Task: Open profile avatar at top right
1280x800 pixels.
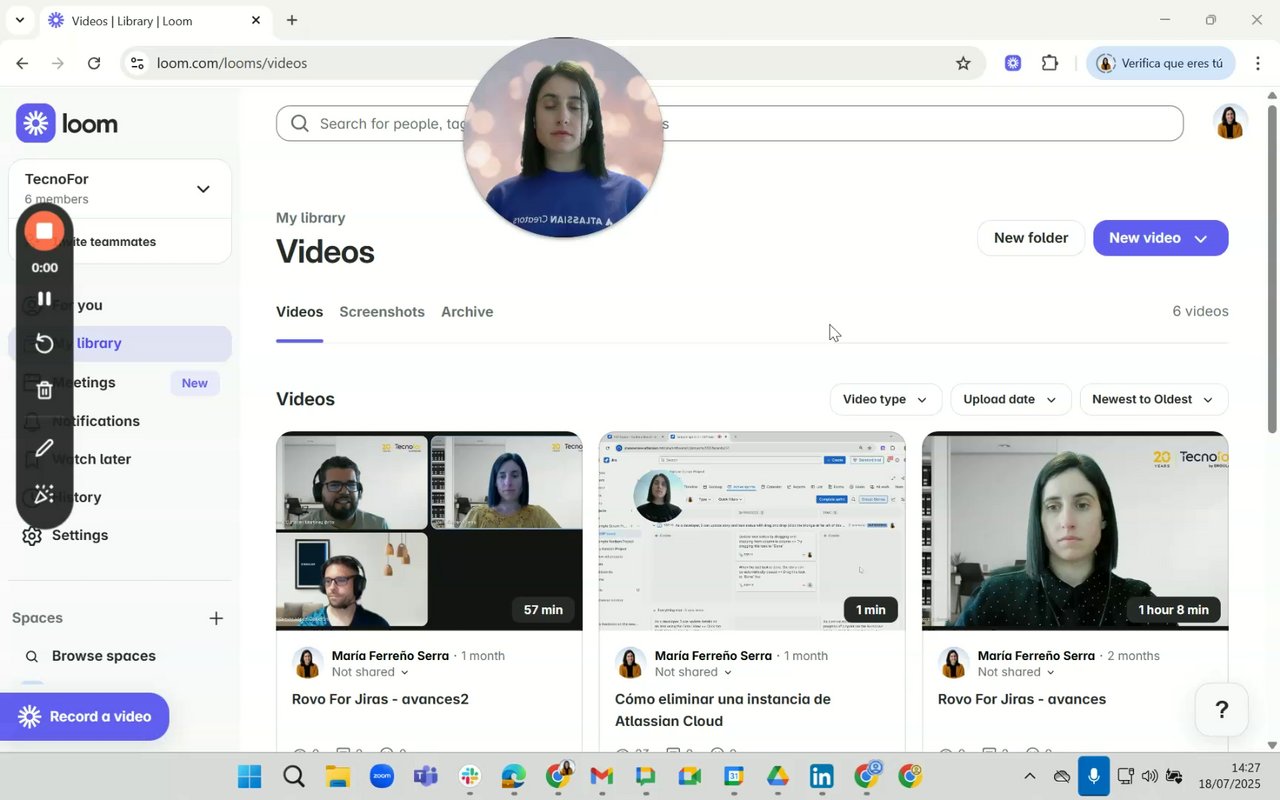Action: [1230, 122]
